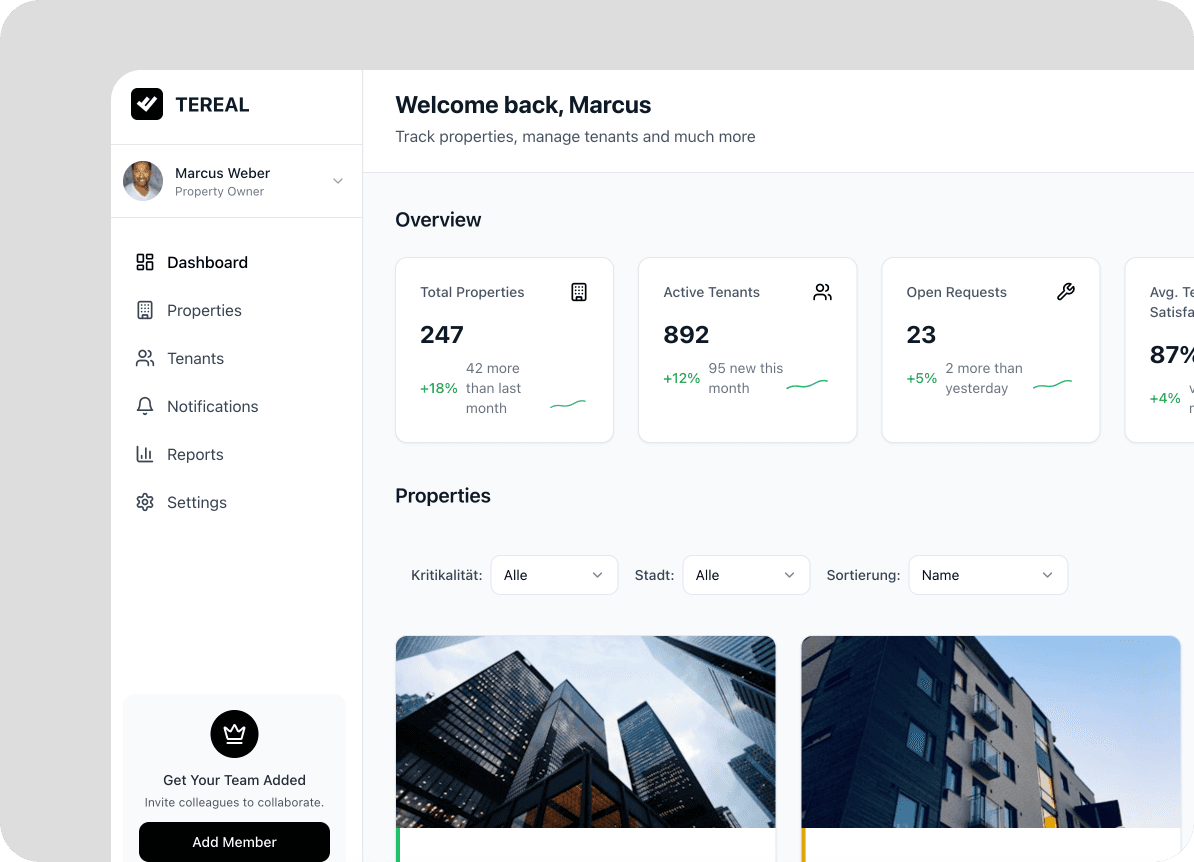
Task: Click the Properties section heading
Action: [442, 496]
